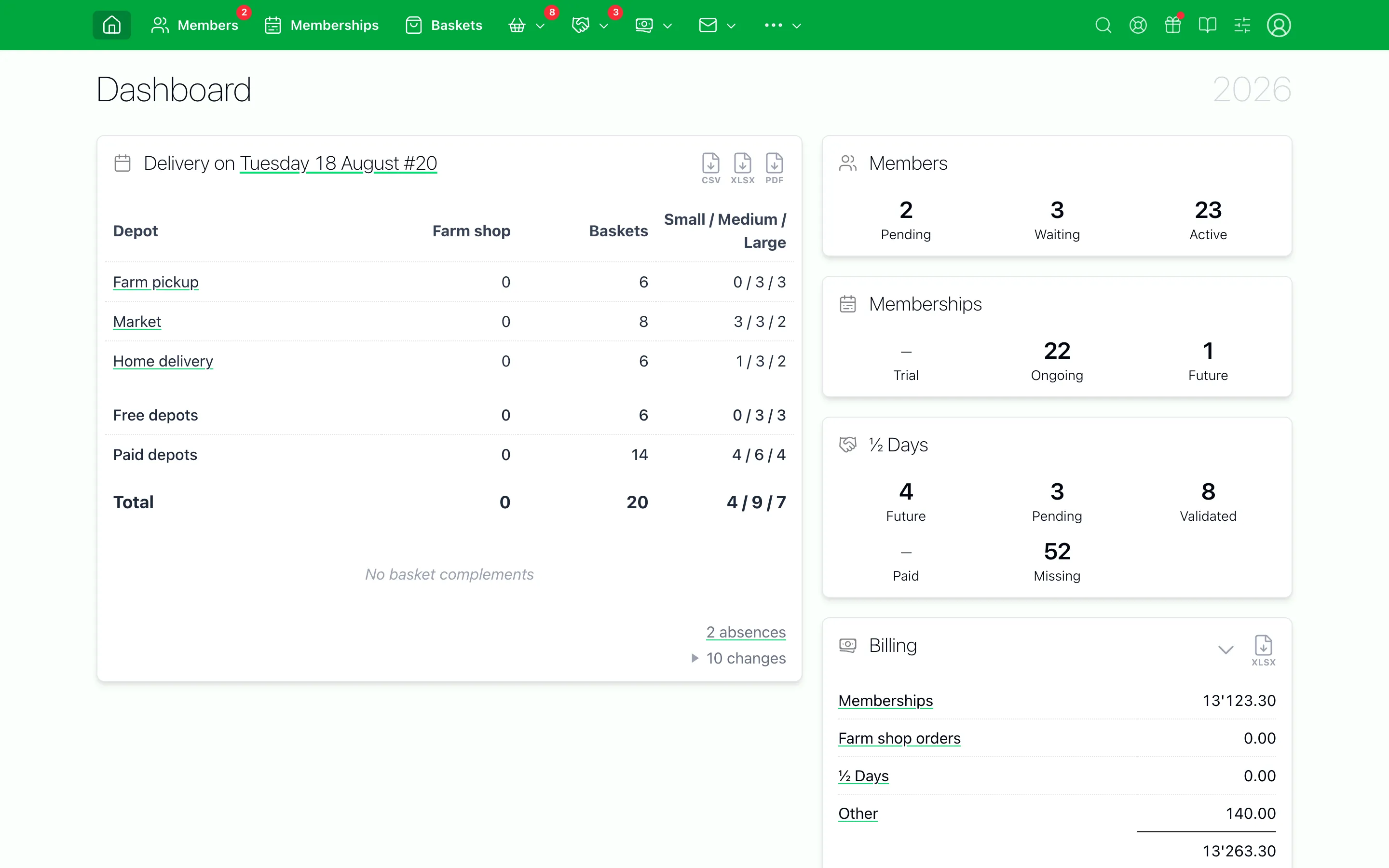Image resolution: width=1389 pixels, height=868 pixels.
Task: Click the delivery calendar icon
Action: [122, 163]
